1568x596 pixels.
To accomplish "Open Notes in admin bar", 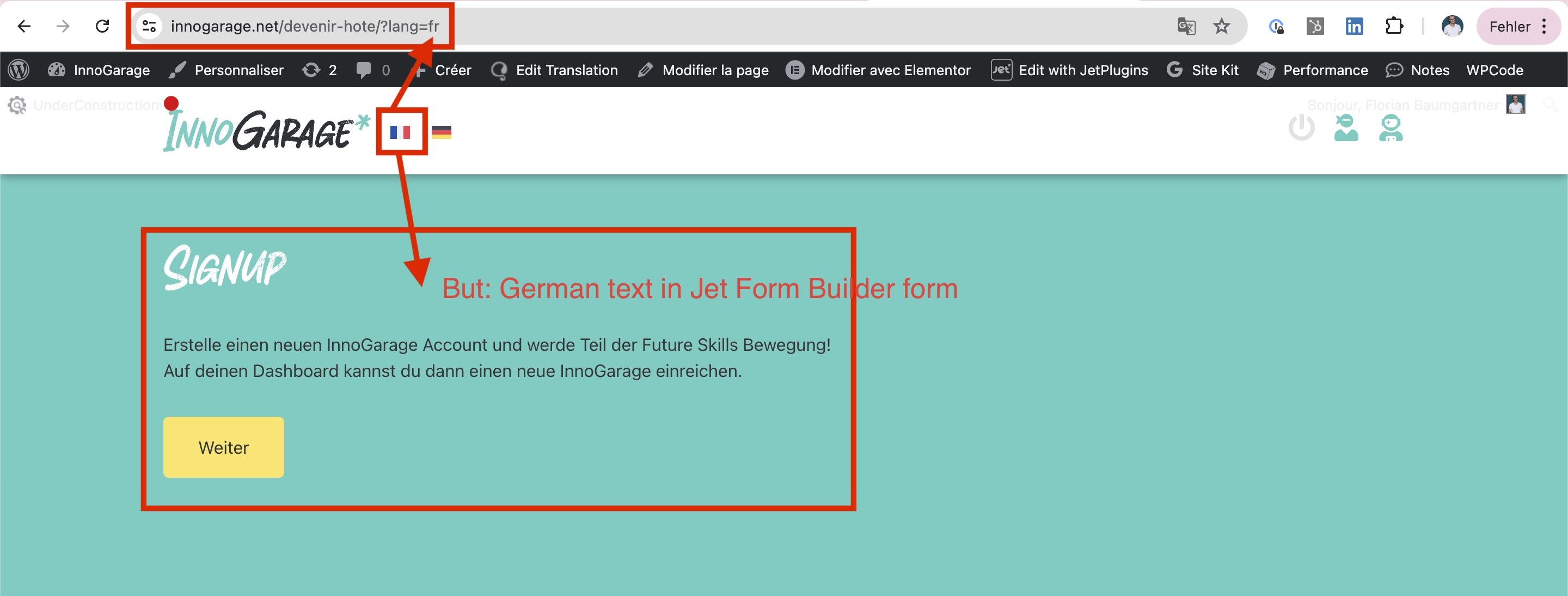I will [1417, 70].
